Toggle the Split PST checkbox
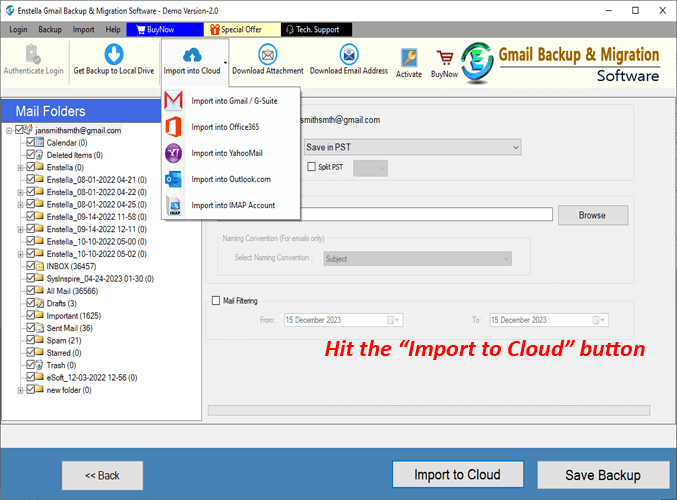 pos(311,167)
